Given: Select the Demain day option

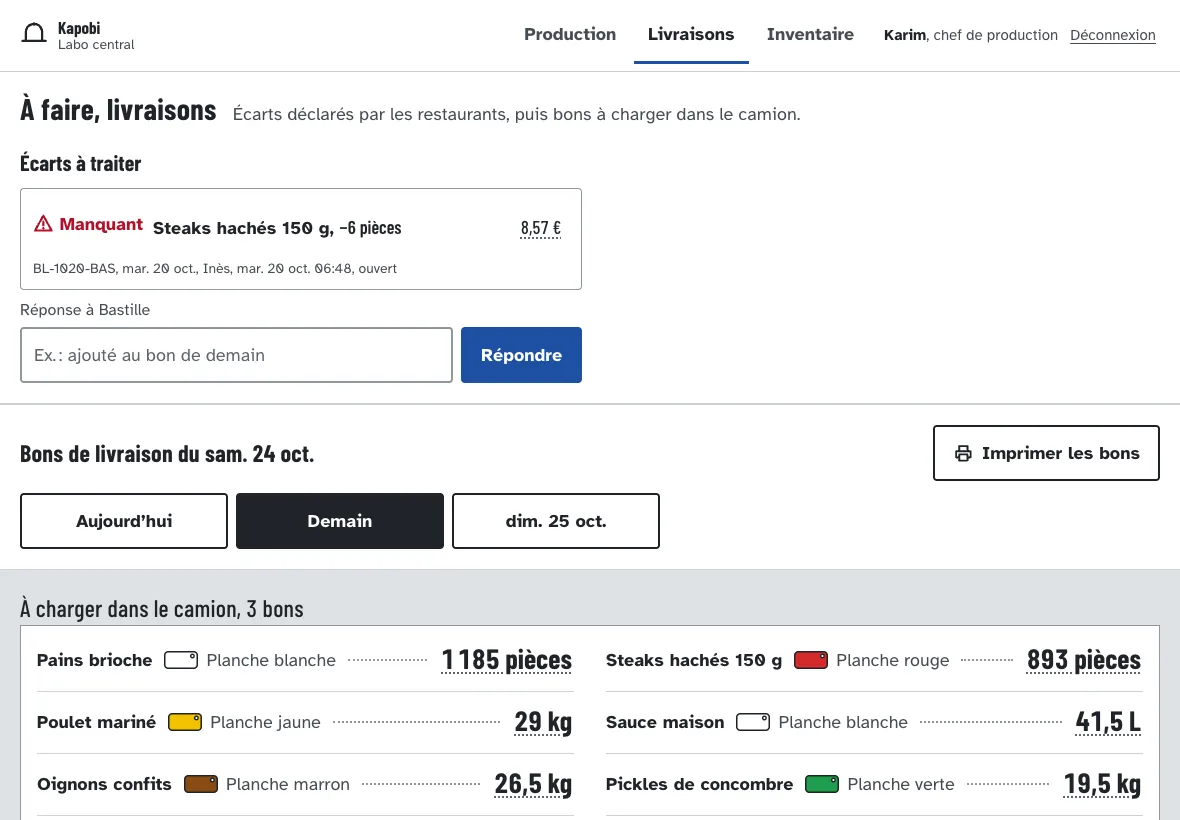Looking at the screenshot, I should tap(339, 521).
